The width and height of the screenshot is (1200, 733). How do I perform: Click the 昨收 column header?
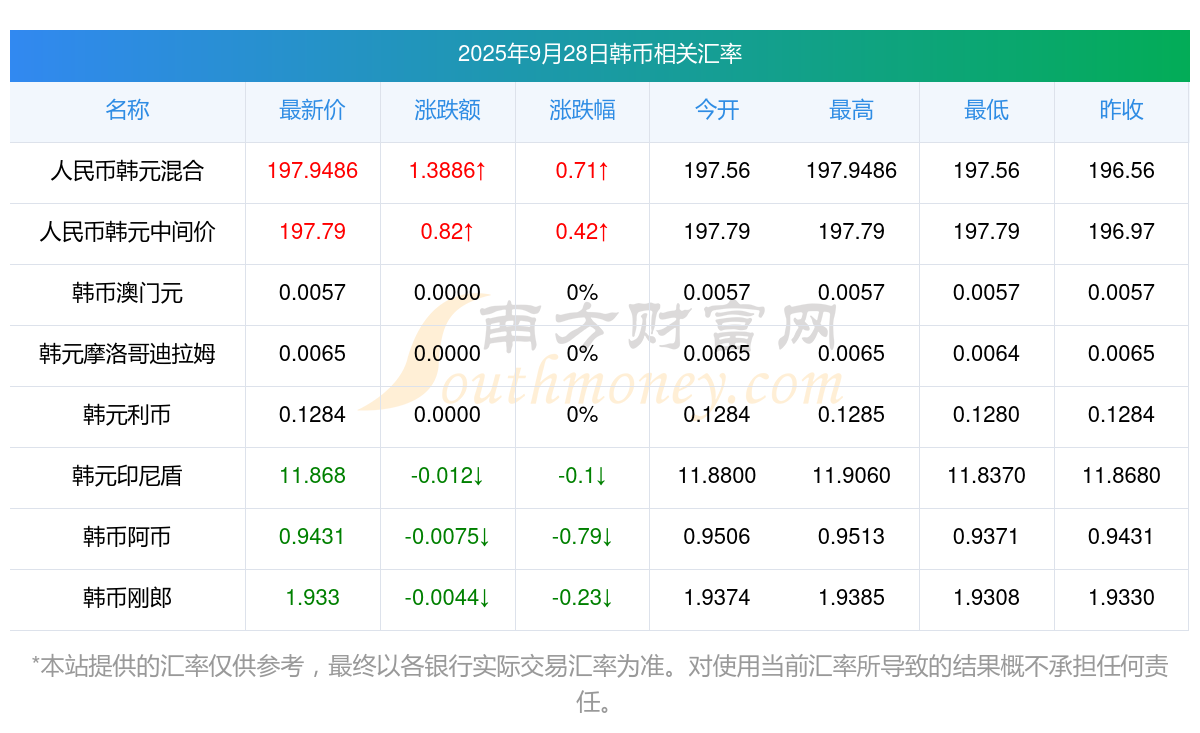(x=1121, y=110)
